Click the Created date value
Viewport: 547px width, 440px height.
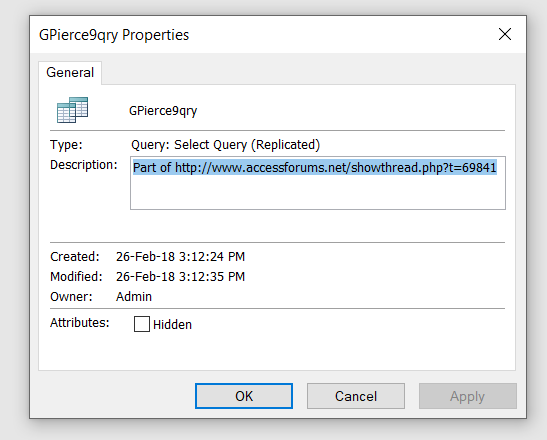click(180, 256)
